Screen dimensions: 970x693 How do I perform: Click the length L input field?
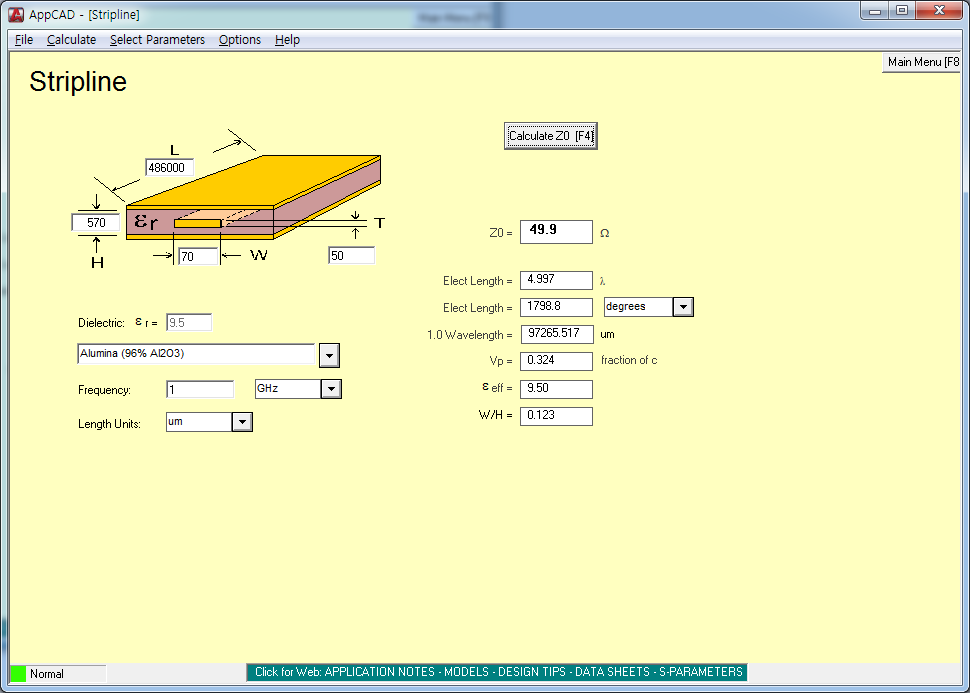pos(169,168)
